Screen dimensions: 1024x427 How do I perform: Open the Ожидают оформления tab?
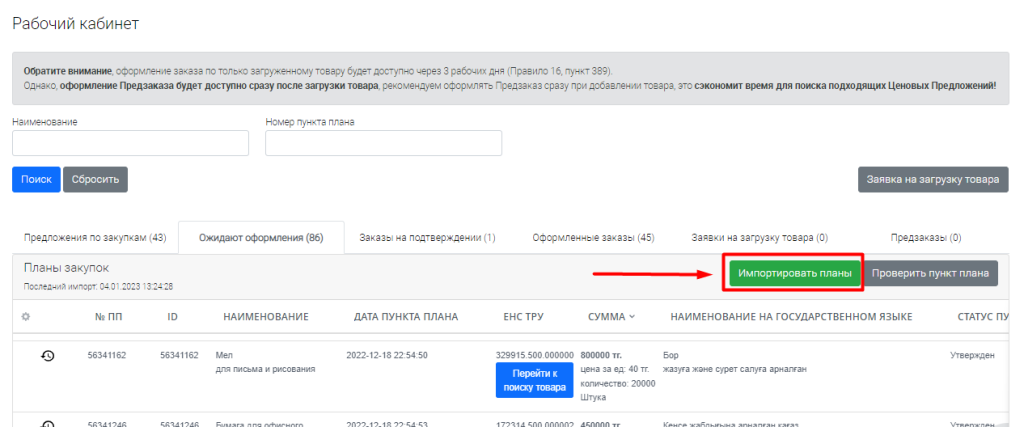[x=261, y=238]
